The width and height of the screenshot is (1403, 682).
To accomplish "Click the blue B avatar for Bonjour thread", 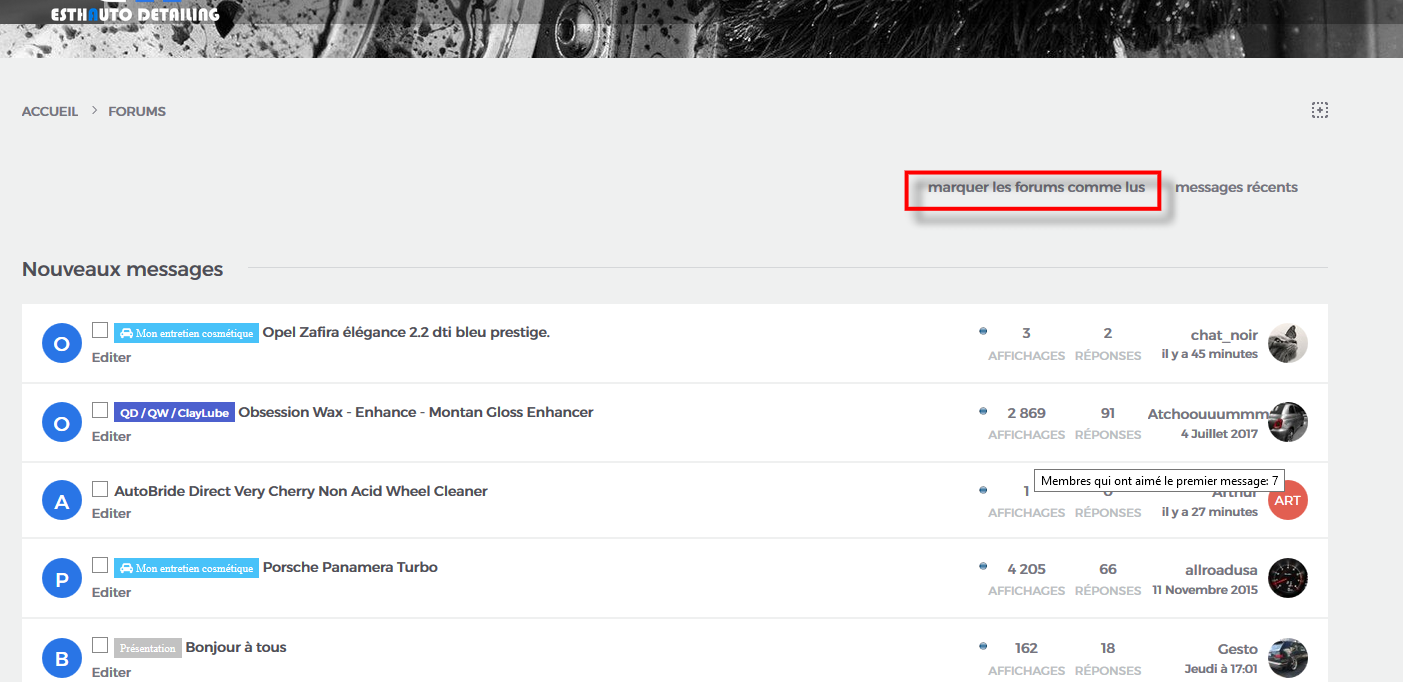I will point(61,659).
